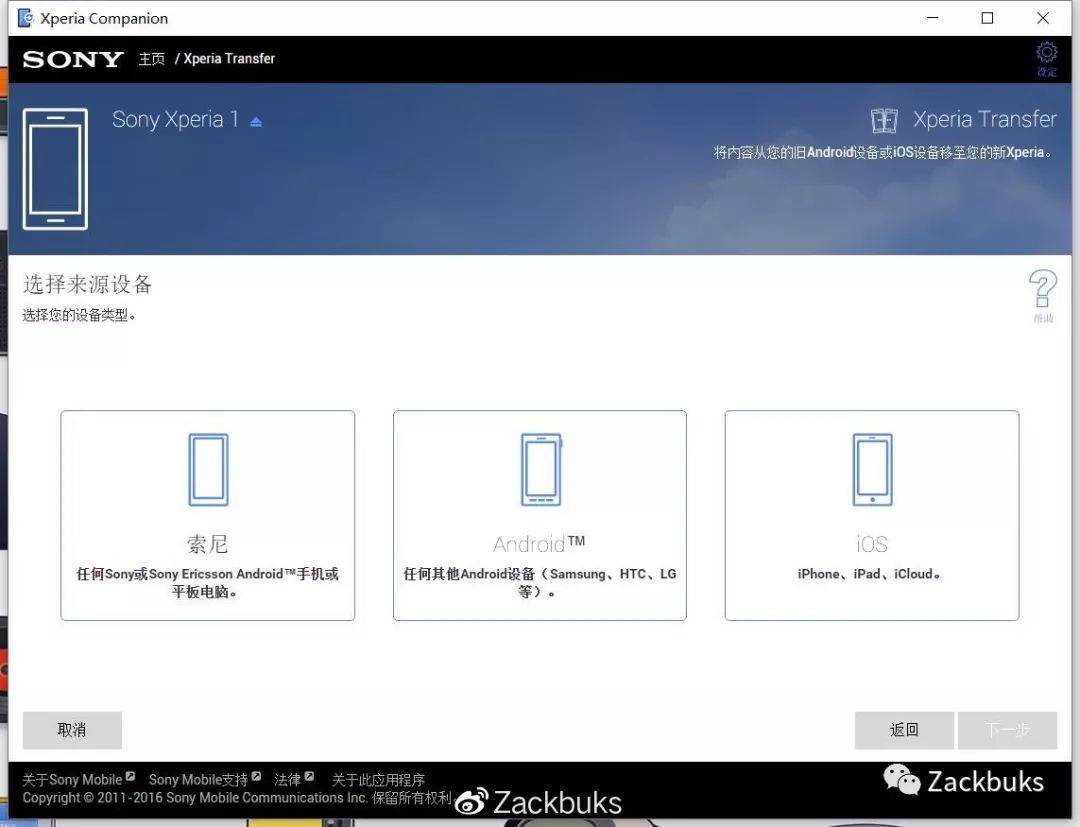Close the Xperia Companion window
The image size is (1080, 827).
(1043, 18)
